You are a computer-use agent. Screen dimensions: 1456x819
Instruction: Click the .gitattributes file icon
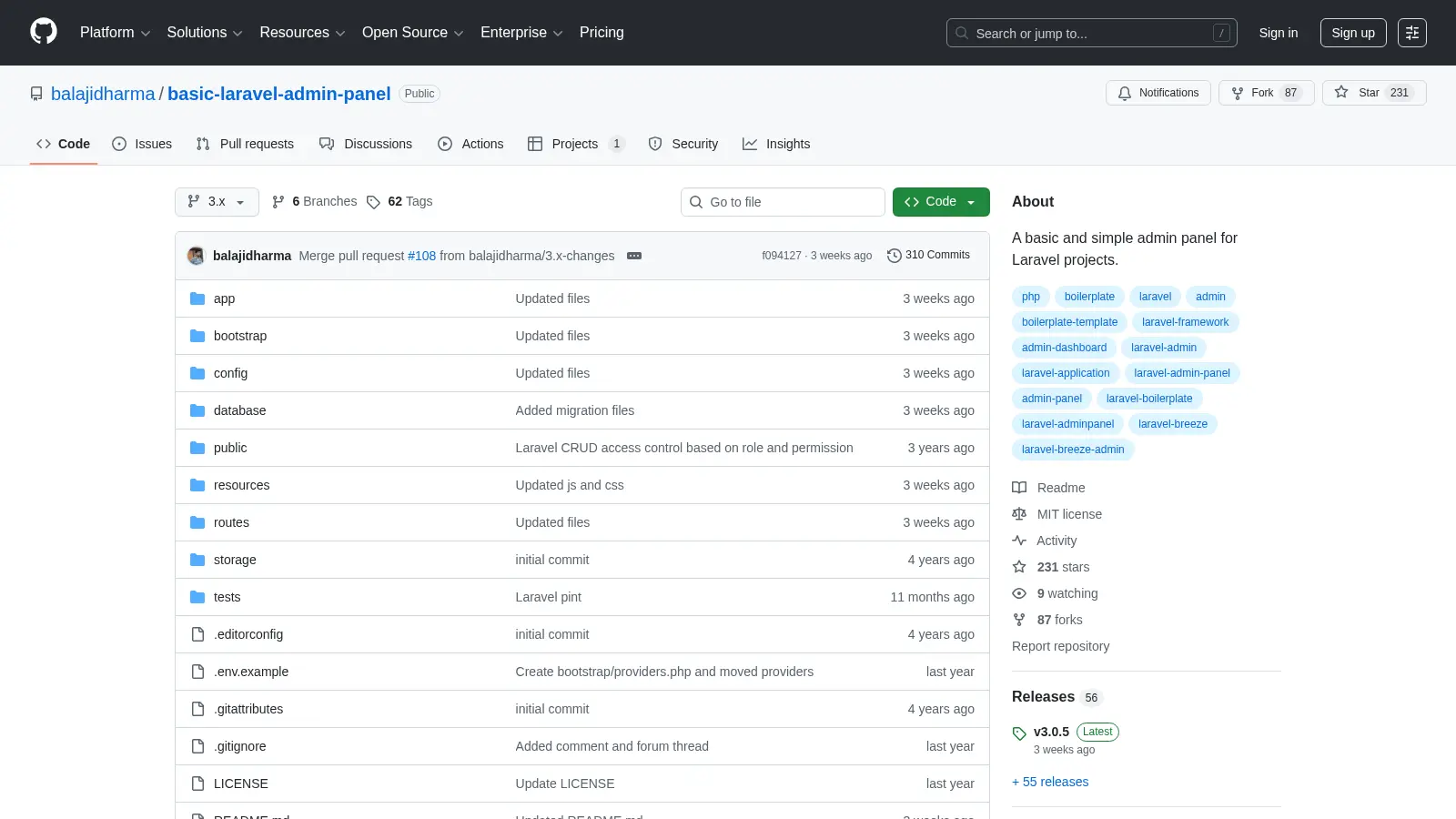197,709
